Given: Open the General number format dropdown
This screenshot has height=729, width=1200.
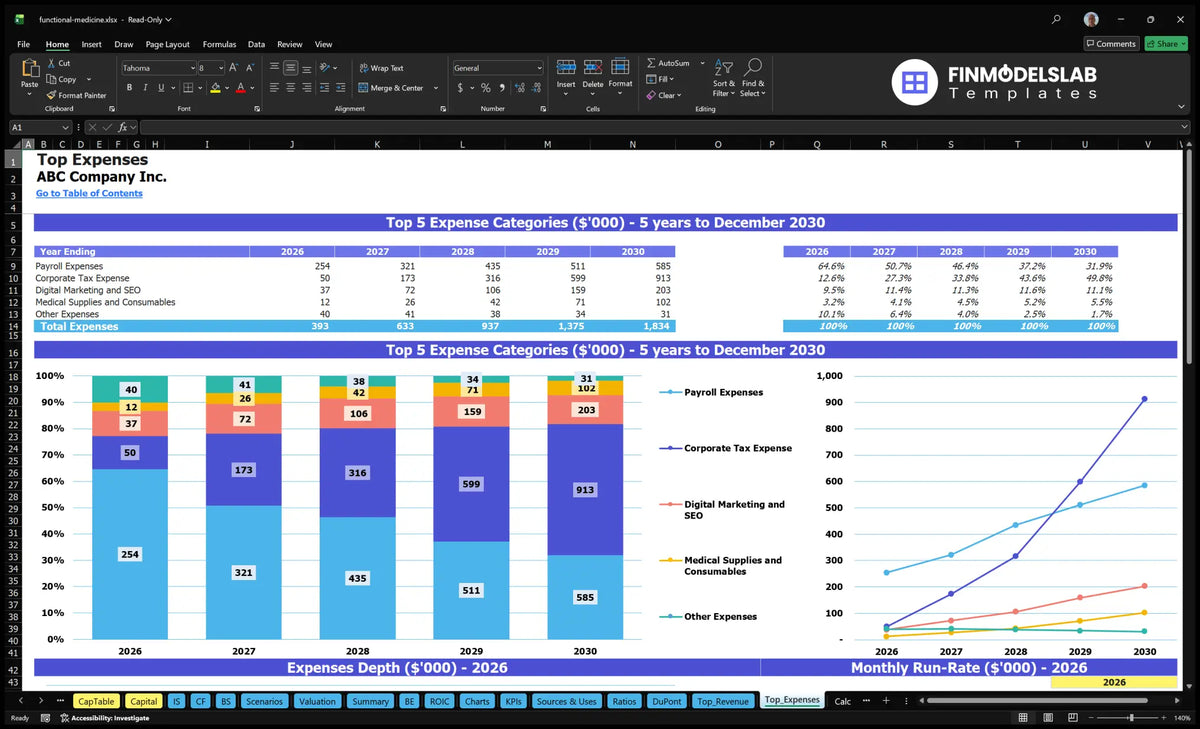Looking at the screenshot, I should [x=539, y=68].
